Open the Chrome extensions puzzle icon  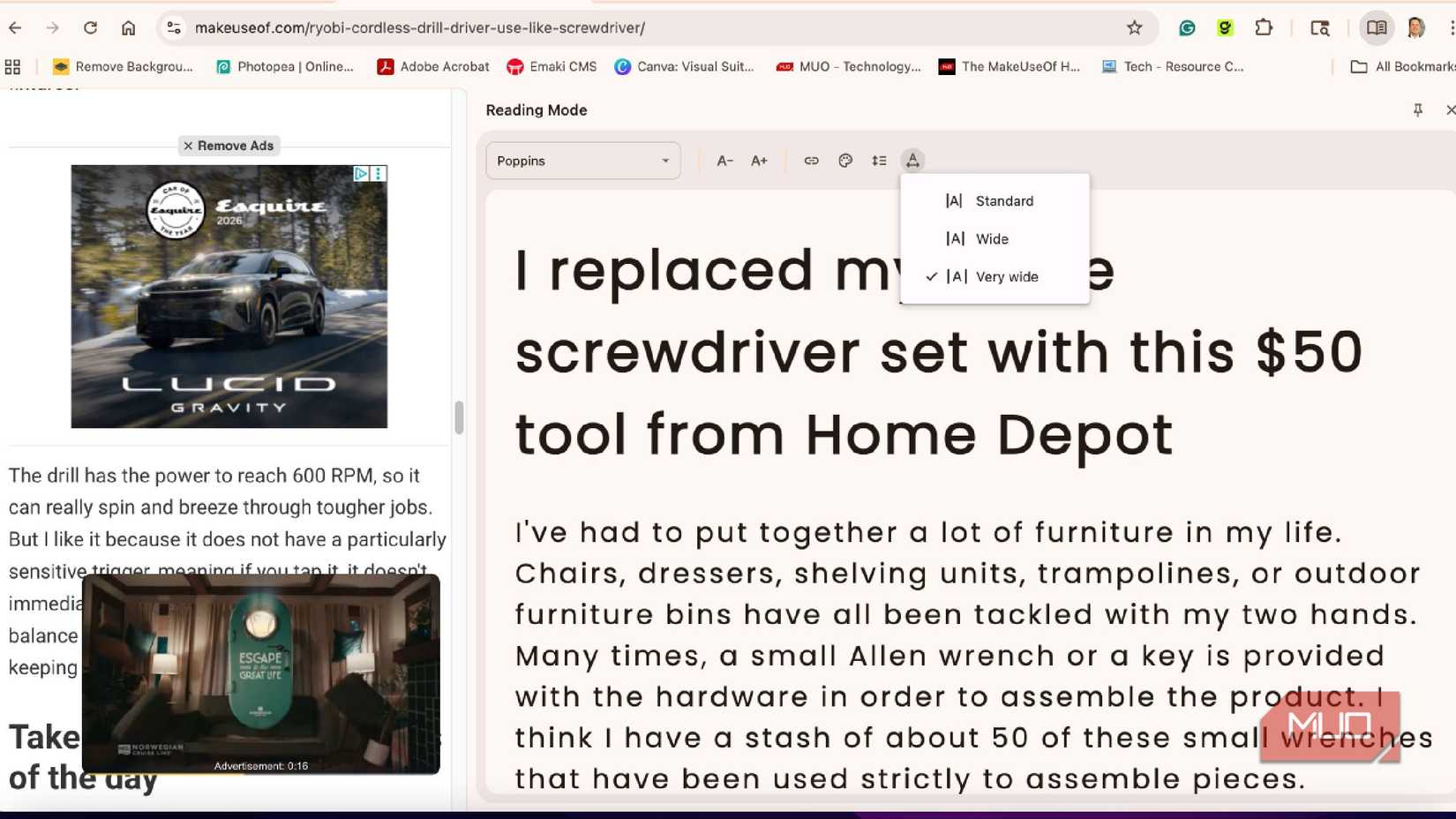[1264, 27]
